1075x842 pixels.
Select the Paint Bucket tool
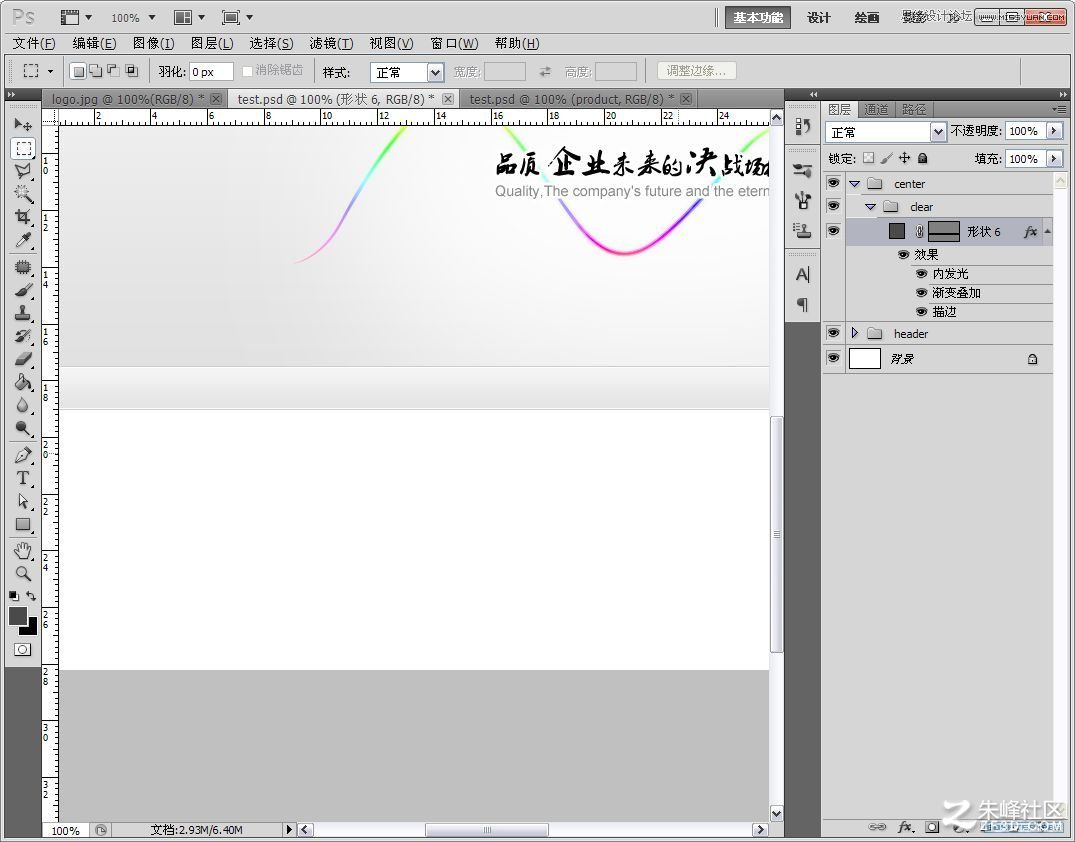pos(23,382)
